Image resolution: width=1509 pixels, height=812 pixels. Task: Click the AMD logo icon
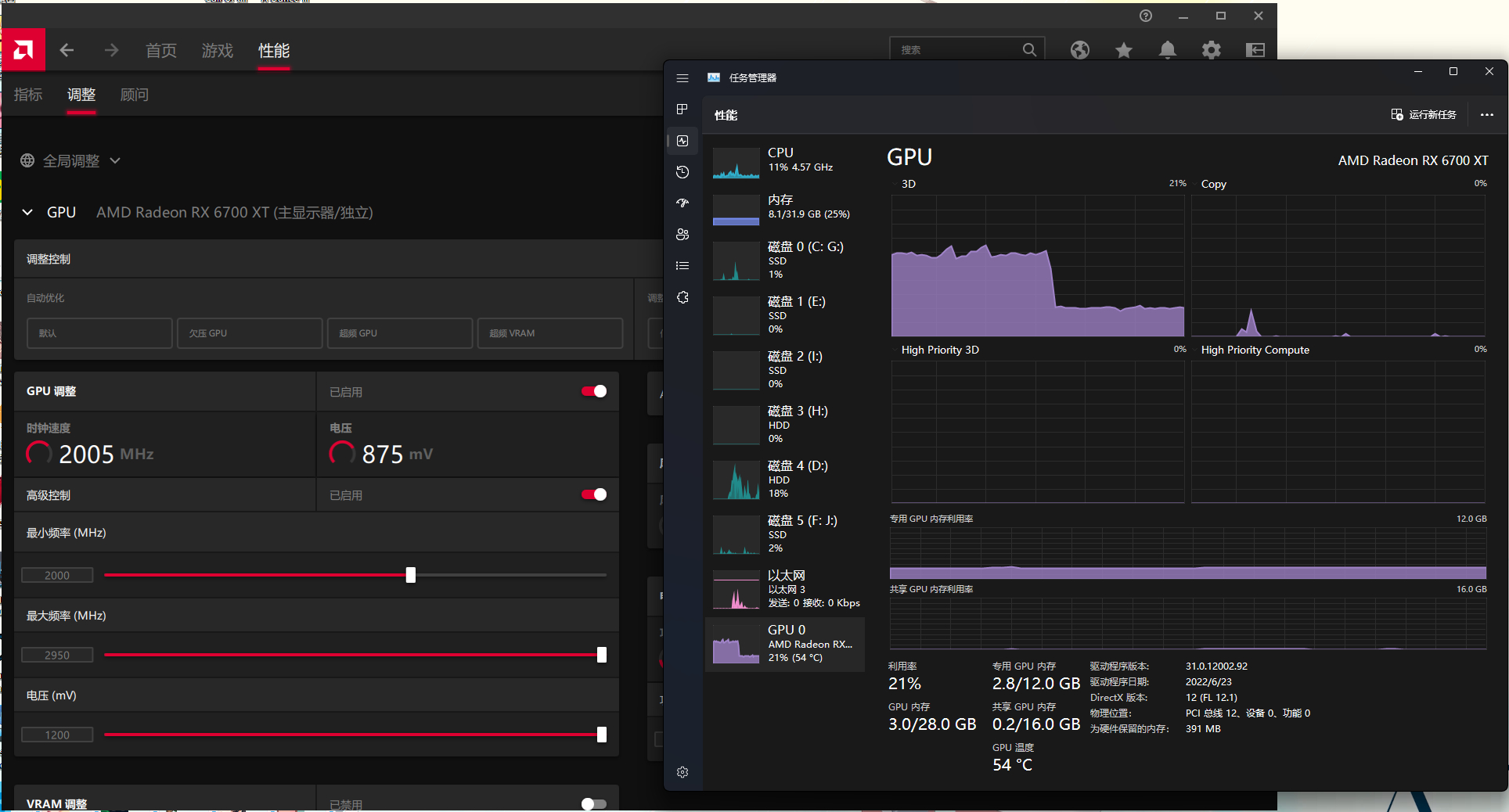tap(23, 50)
